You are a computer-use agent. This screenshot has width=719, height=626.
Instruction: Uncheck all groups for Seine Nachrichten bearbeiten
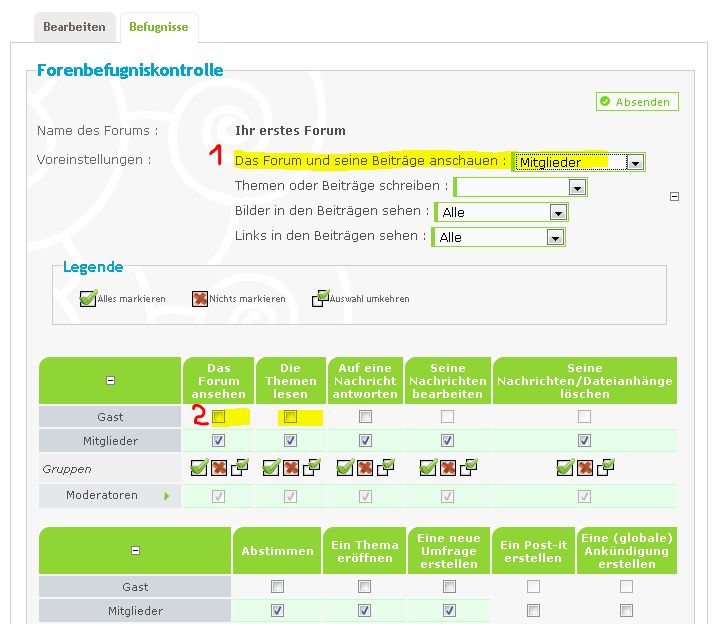coord(448,468)
